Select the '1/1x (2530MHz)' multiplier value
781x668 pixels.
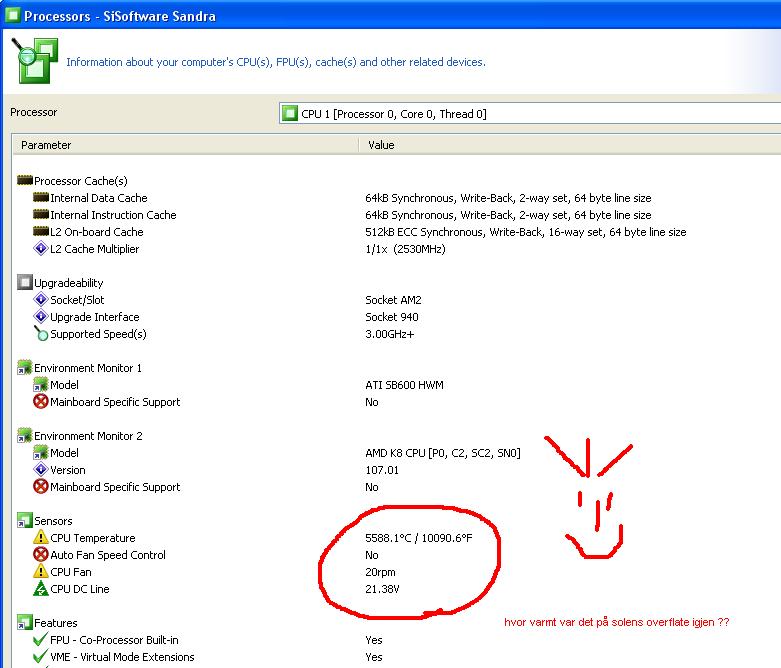tap(405, 249)
